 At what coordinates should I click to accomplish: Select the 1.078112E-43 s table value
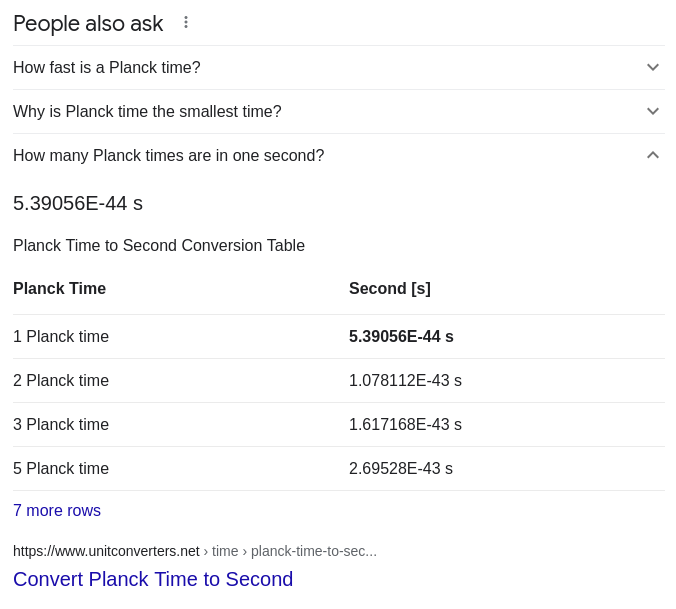click(405, 381)
